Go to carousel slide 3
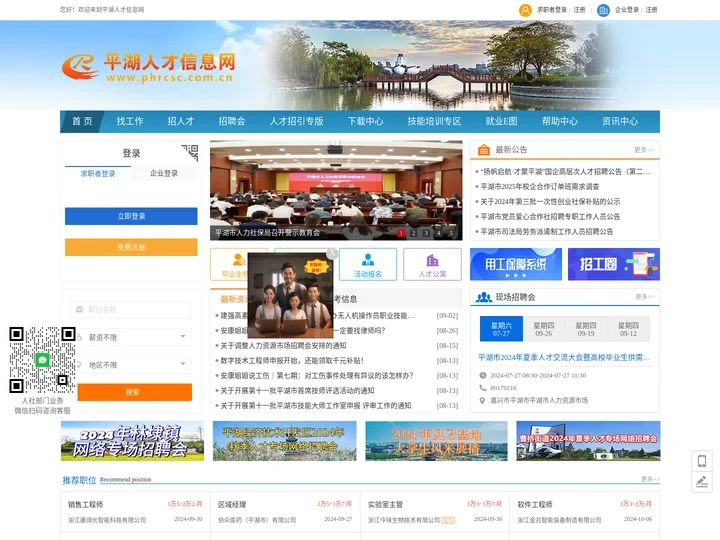This screenshot has width=720, height=540. [426, 233]
